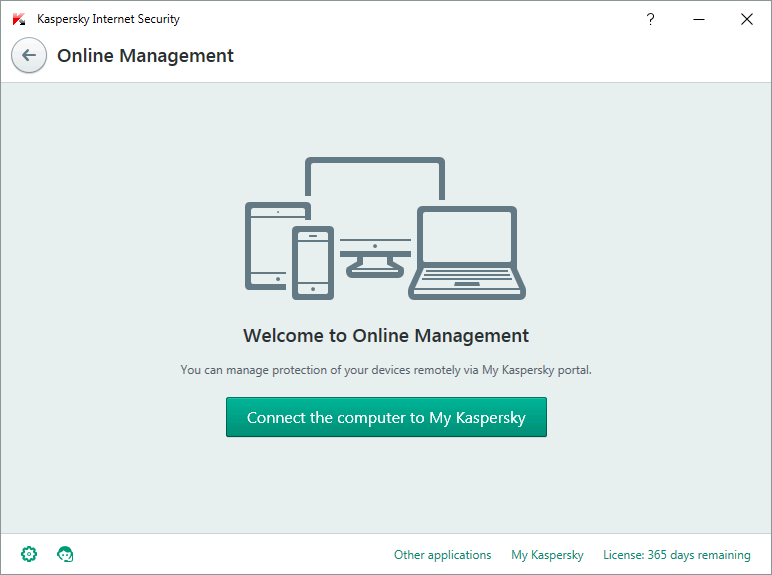Close the Kaspersky Internet Security window
Screen dimensions: 772x575
pos(746,19)
